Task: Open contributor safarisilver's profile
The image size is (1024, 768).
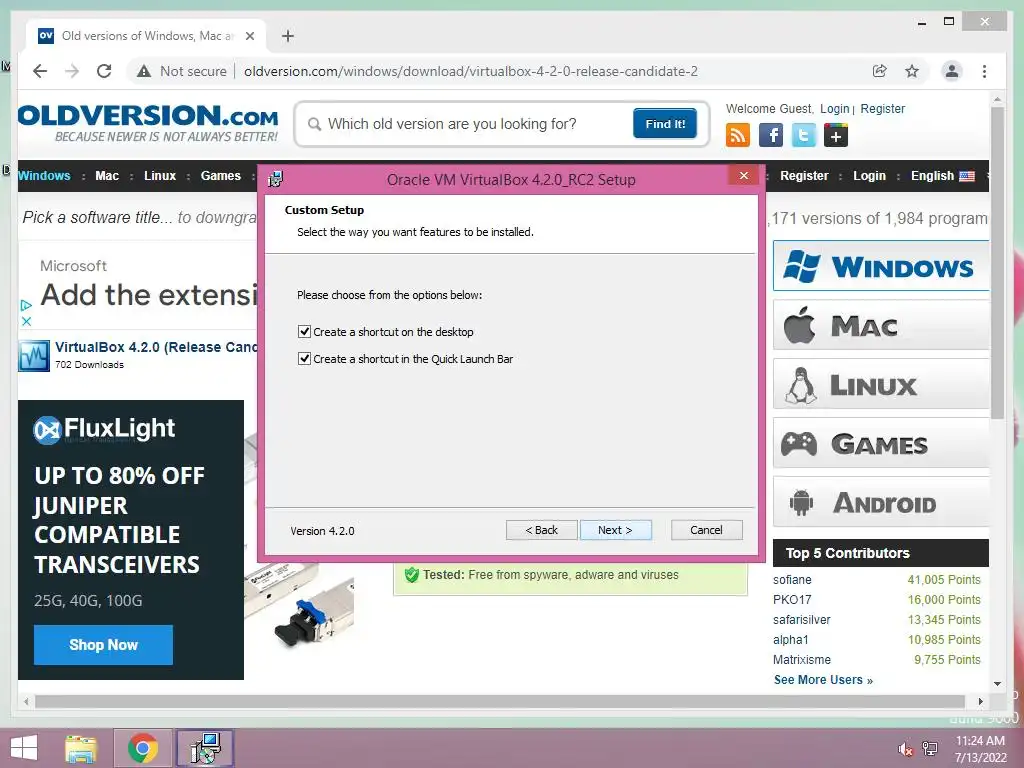Action: point(802,620)
